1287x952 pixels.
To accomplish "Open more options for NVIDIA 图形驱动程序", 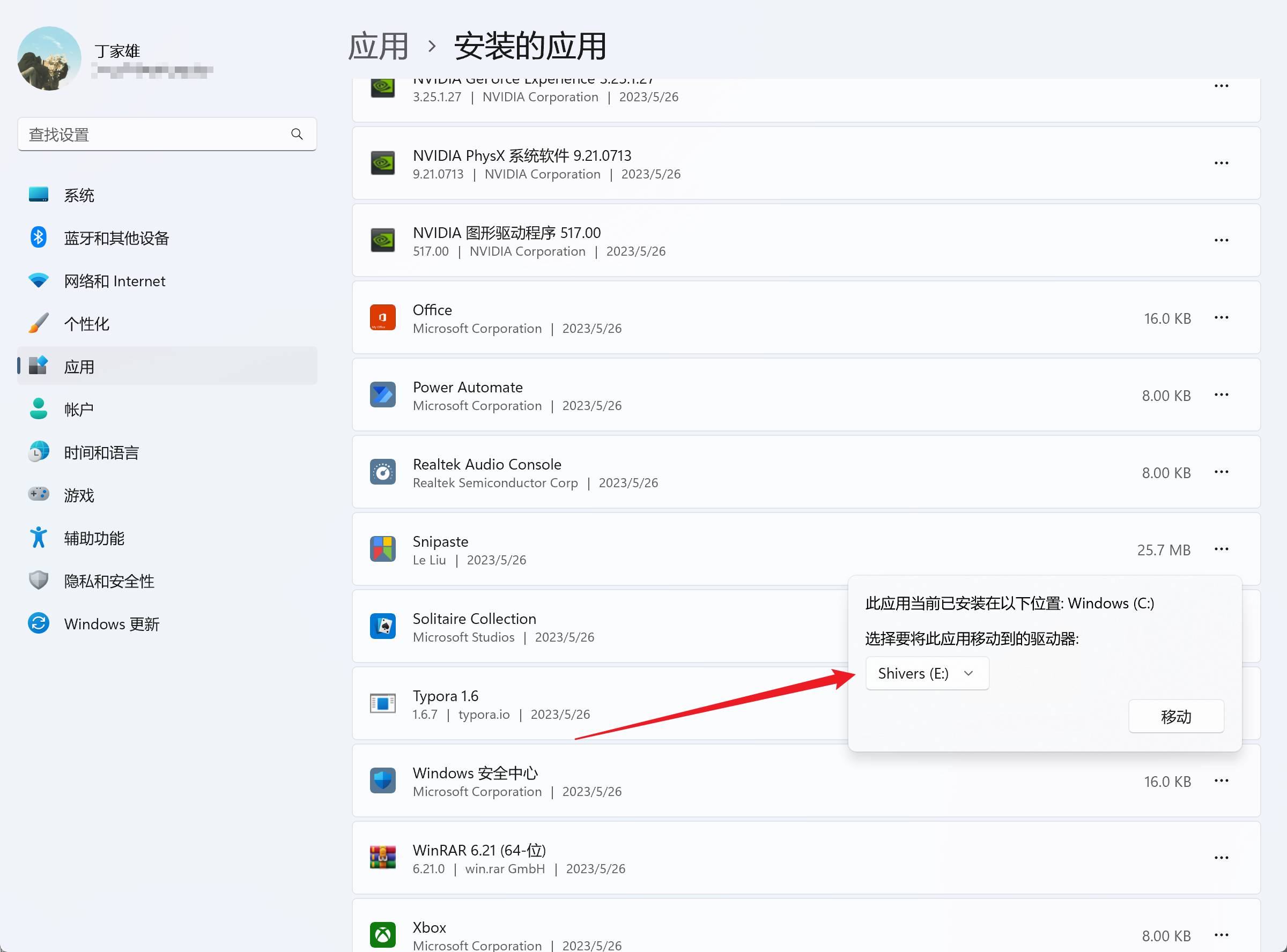I will [1221, 241].
